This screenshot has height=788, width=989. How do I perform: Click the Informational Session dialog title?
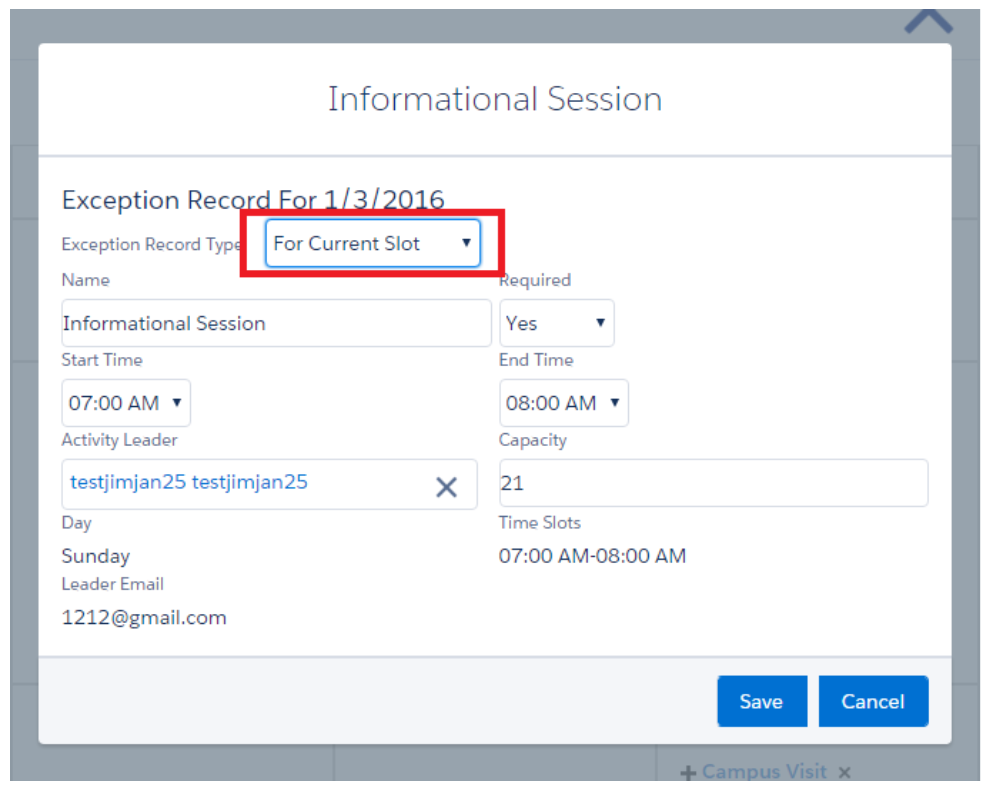click(x=494, y=99)
